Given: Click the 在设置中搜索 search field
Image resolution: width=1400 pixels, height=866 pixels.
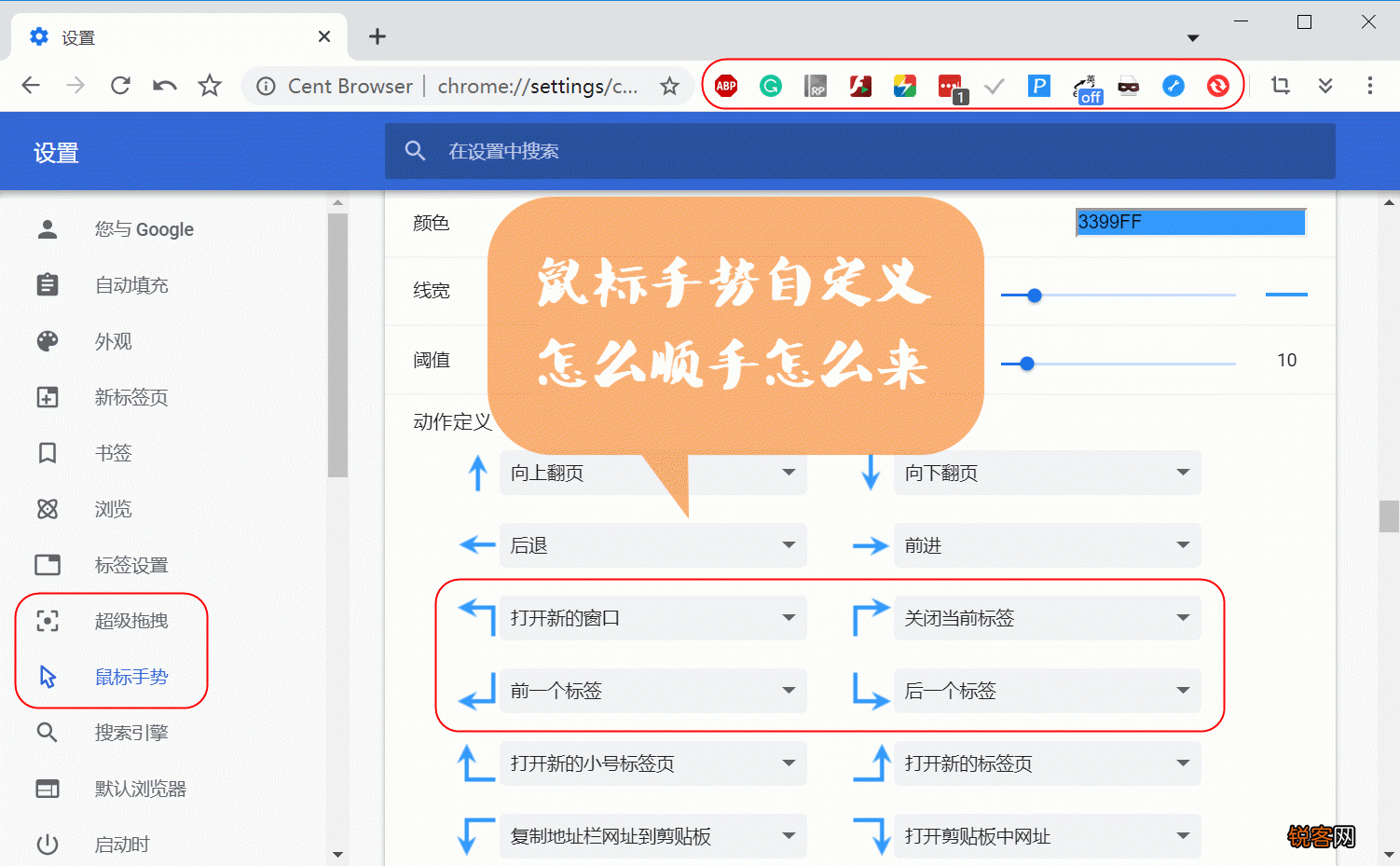Looking at the screenshot, I should pos(860,151).
